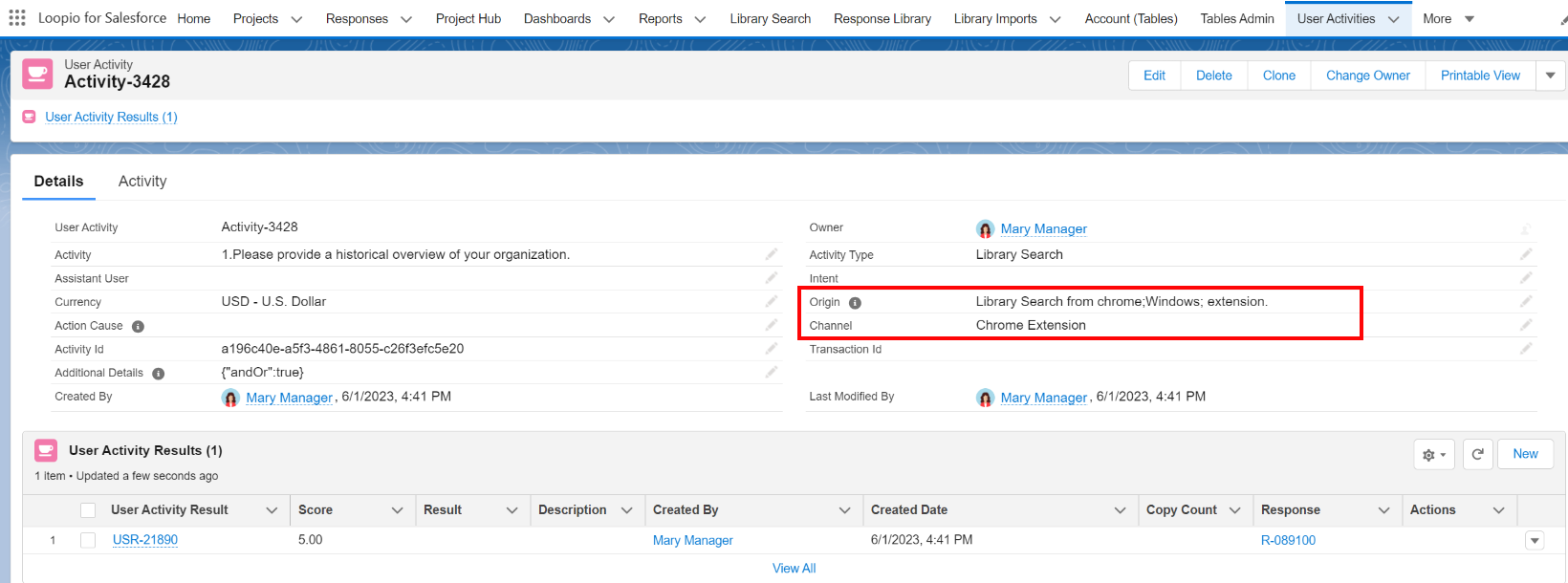The width and height of the screenshot is (1568, 583).
Task: Click the info icon next to Origin
Action: 855,303
